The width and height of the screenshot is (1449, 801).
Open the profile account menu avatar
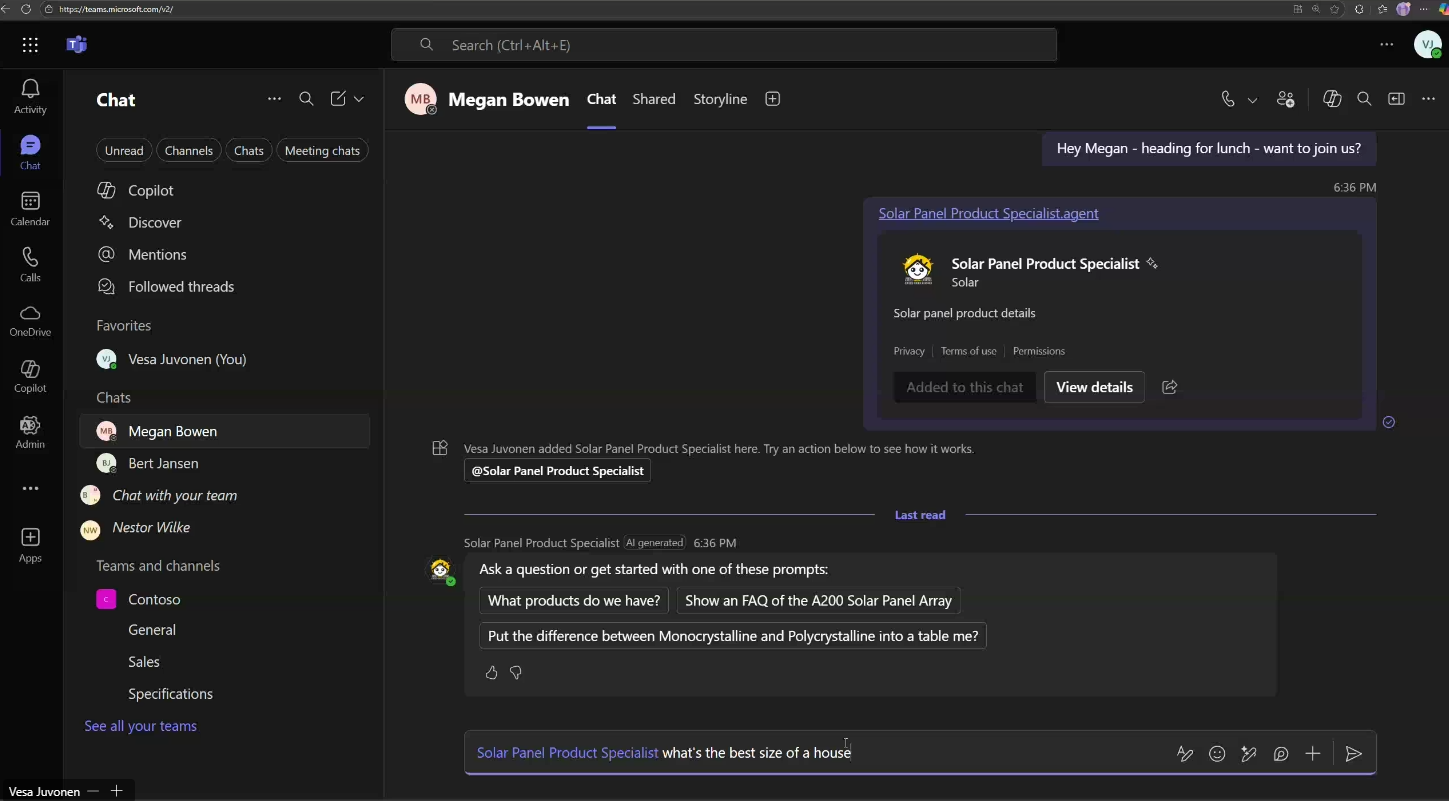tap(1427, 45)
